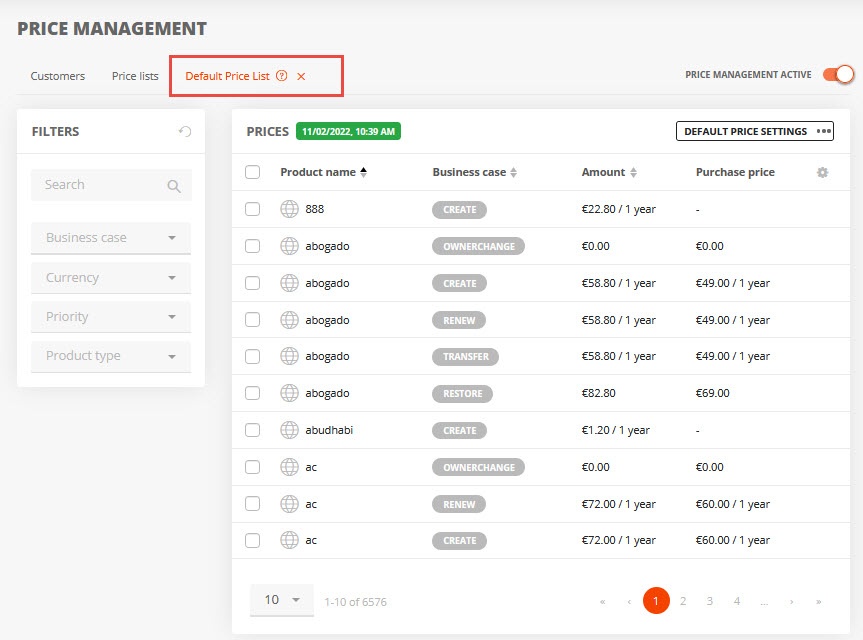This screenshot has width=863, height=640.
Task: Open the Priority filter dropdown
Action: pyautogui.click(x=111, y=317)
